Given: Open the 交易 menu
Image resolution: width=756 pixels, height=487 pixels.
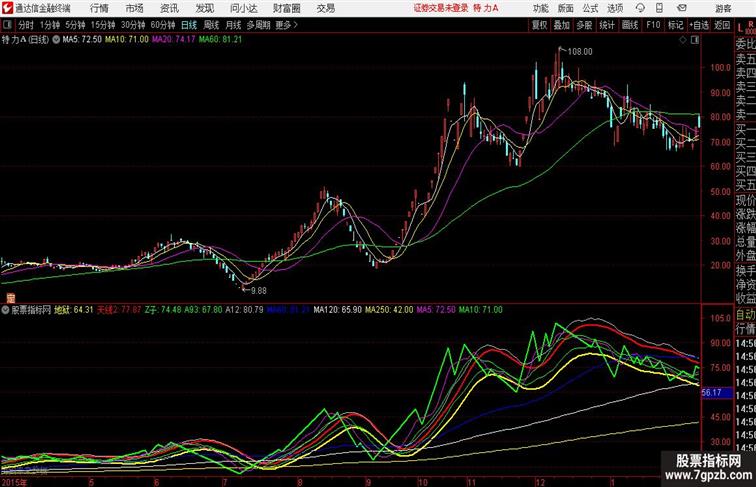Looking at the screenshot, I should (325, 8).
